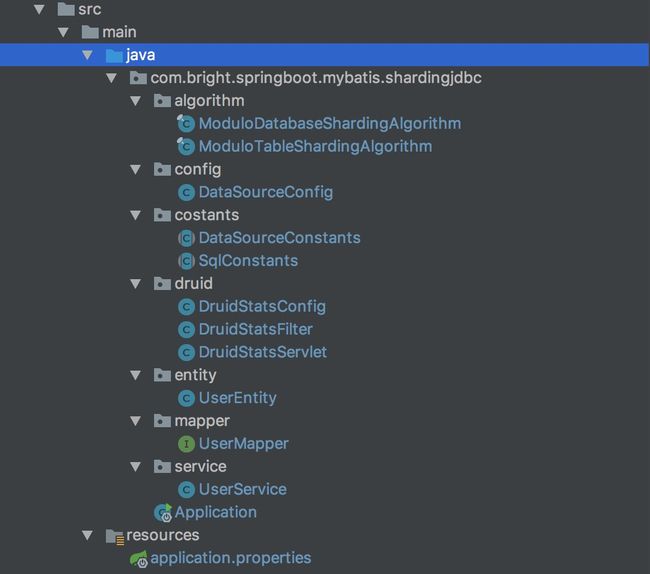This screenshot has width=650, height=574.
Task: Open DruidStatsServlet in the tree
Action: point(263,352)
